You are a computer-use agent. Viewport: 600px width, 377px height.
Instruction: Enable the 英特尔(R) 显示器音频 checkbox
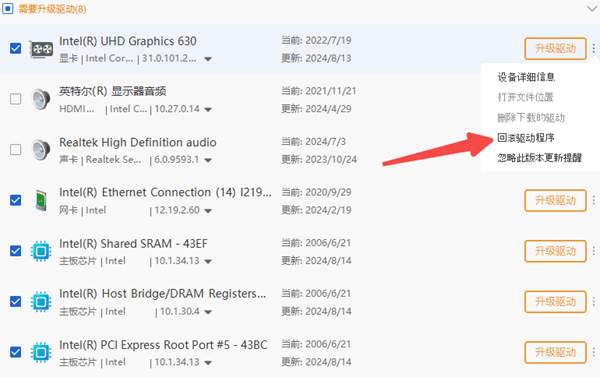click(16, 99)
